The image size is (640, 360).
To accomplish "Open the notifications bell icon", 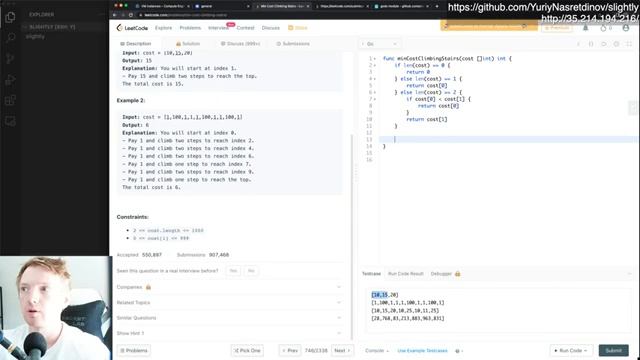I will pos(585,28).
